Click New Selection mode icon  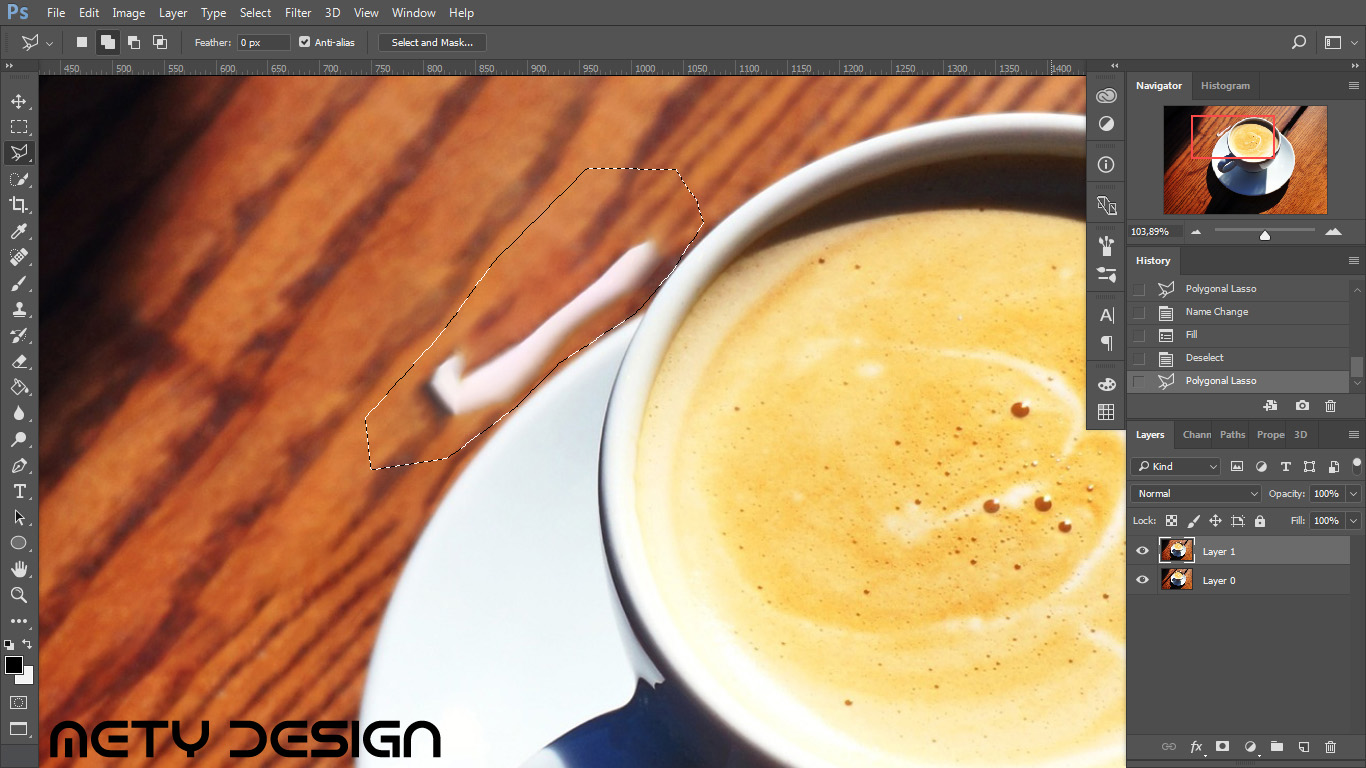pyautogui.click(x=82, y=42)
